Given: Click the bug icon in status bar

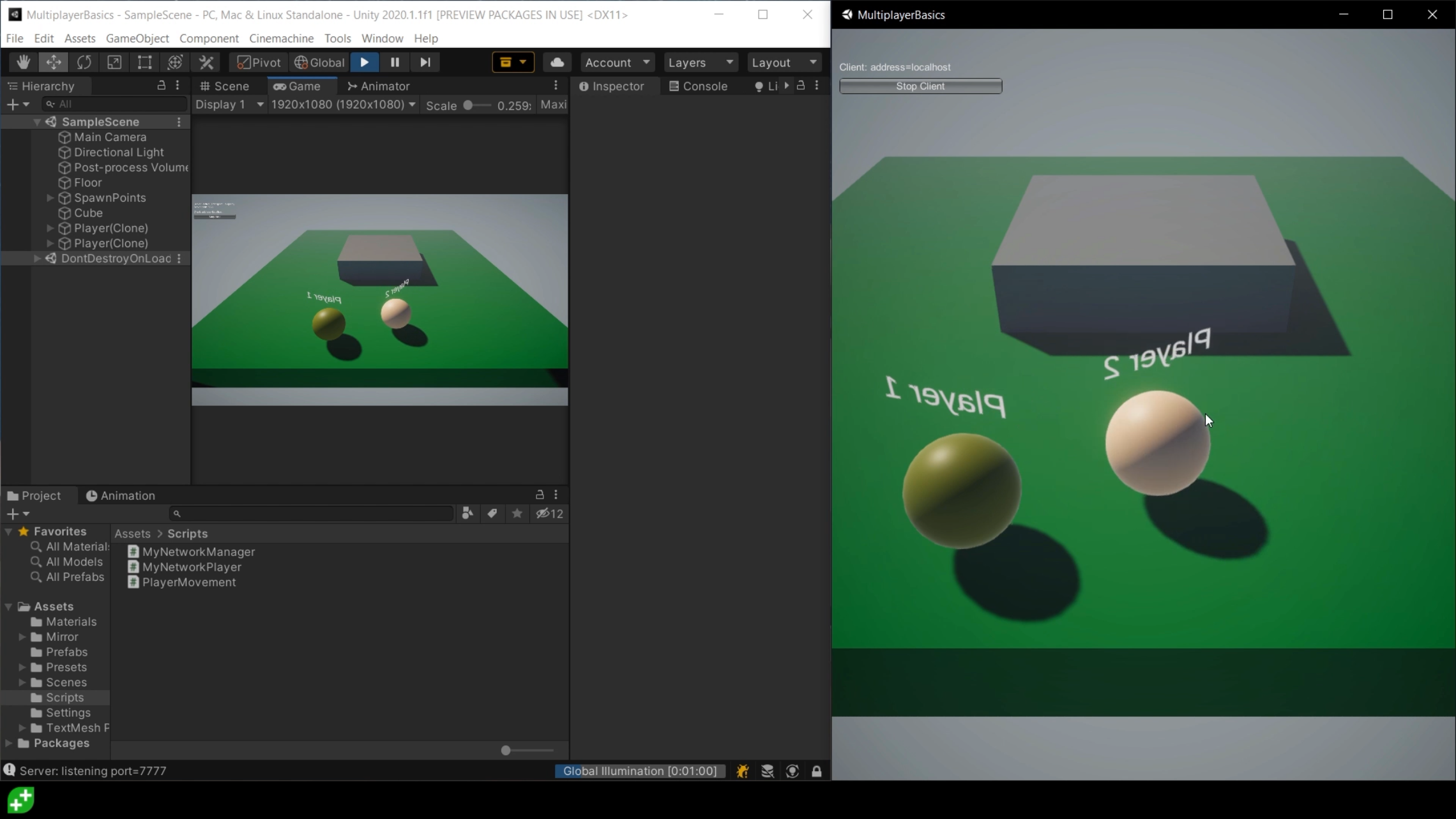Looking at the screenshot, I should tap(742, 771).
